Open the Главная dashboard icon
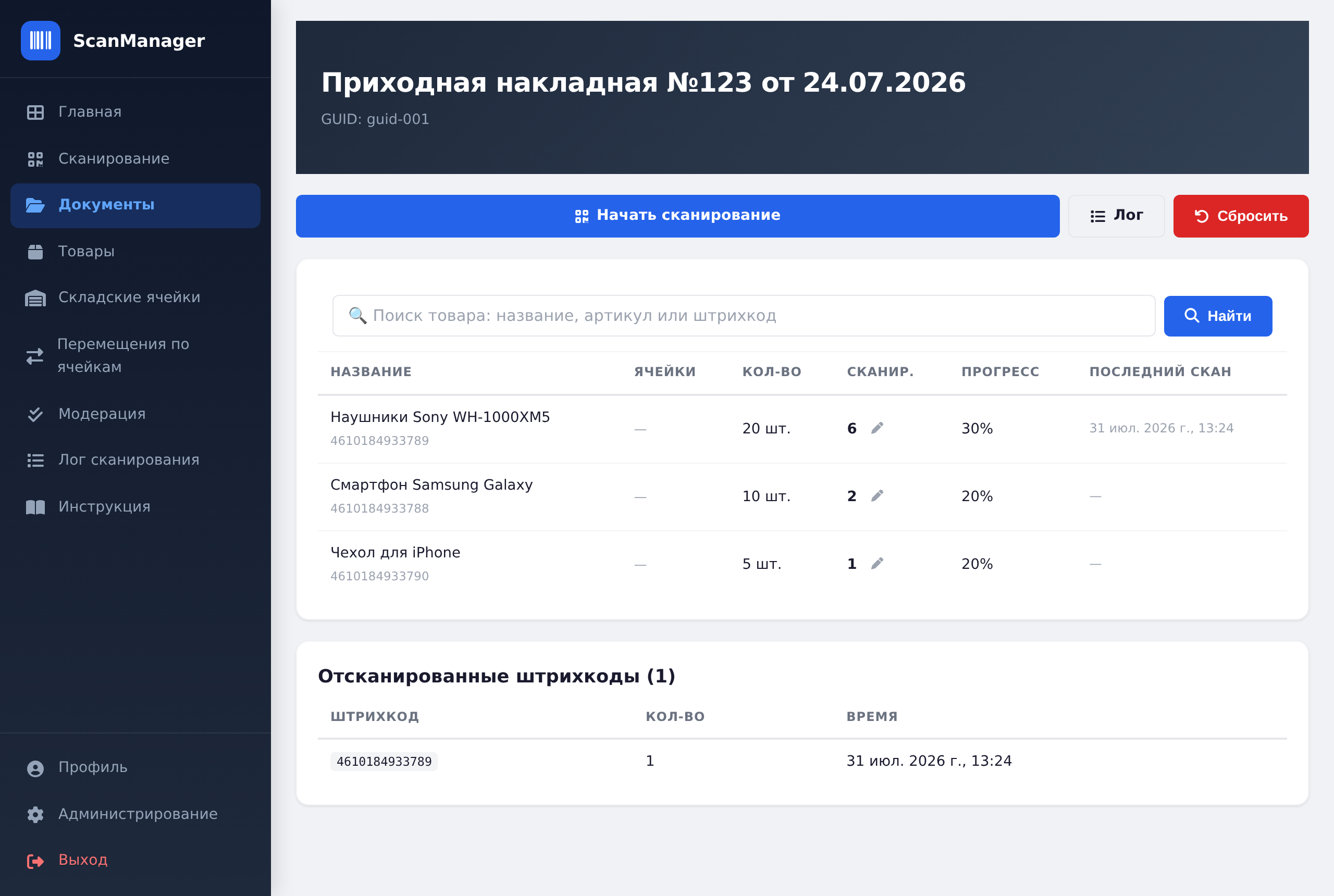This screenshot has width=1334, height=896. tap(35, 112)
